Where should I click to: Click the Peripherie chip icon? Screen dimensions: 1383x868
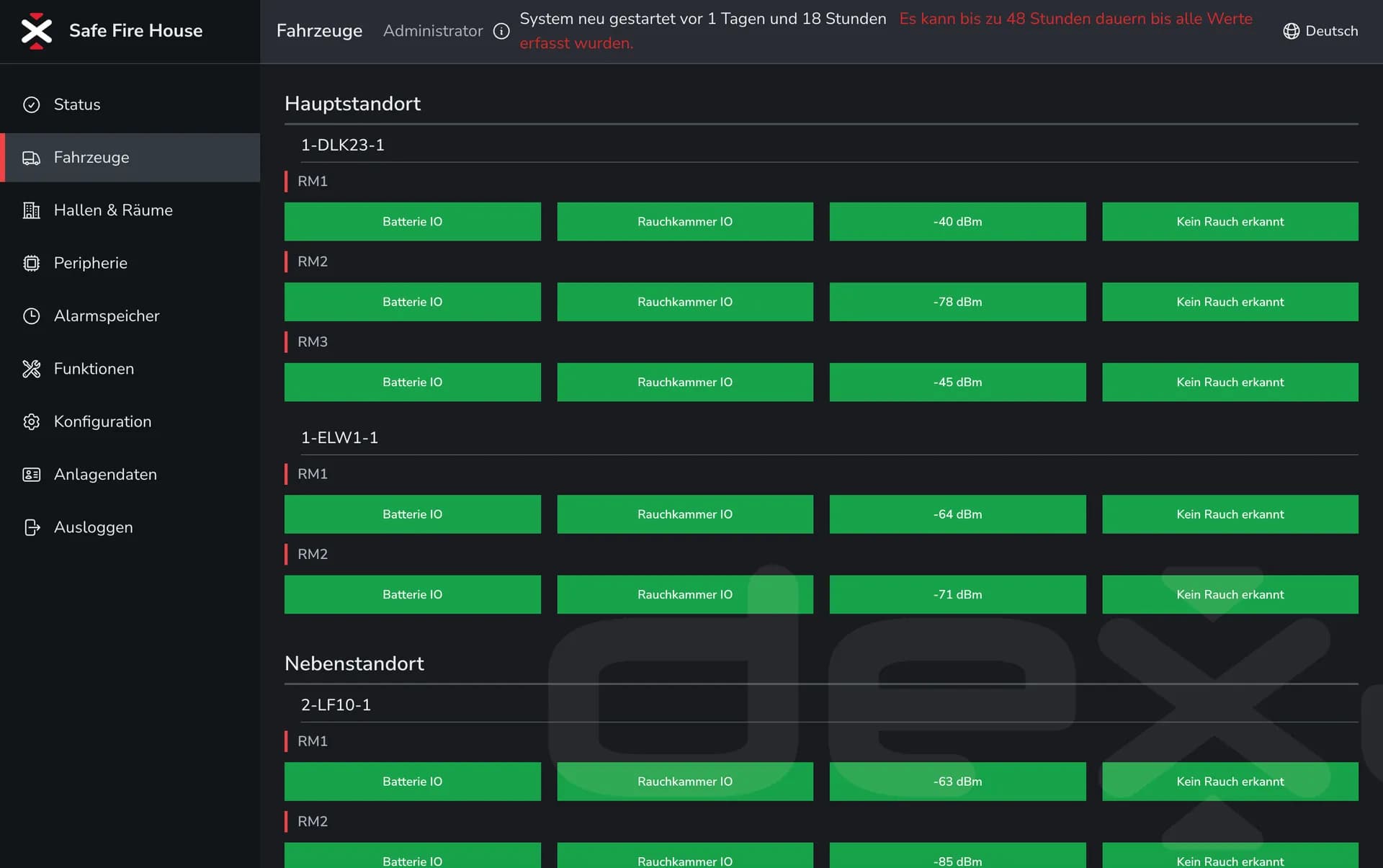31,263
